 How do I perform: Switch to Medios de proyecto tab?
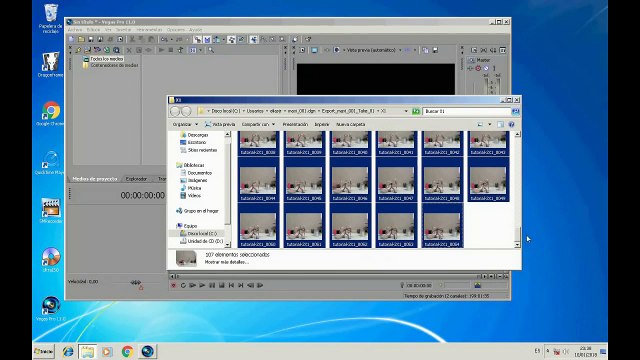pyautogui.click(x=95, y=179)
